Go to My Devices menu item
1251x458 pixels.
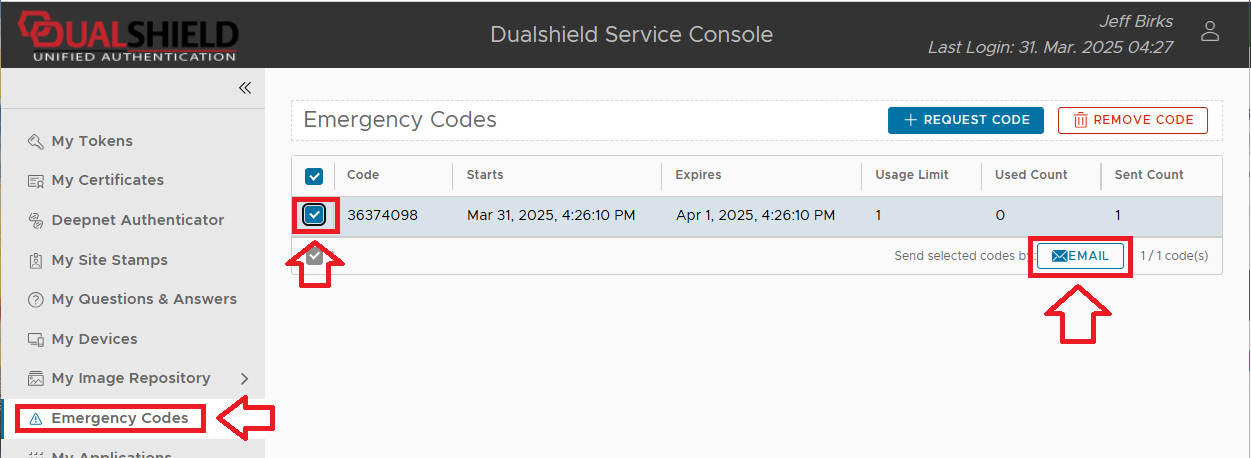pyautogui.click(x=94, y=339)
